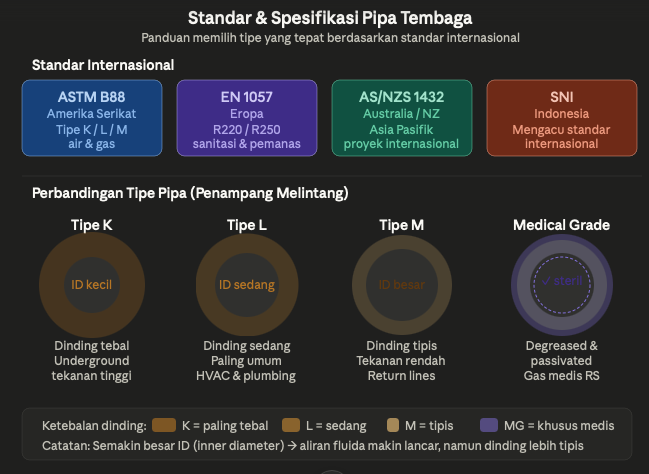The width and height of the screenshot is (649, 474).
Task: Click the steril checkmark label
Action: pos(562,281)
